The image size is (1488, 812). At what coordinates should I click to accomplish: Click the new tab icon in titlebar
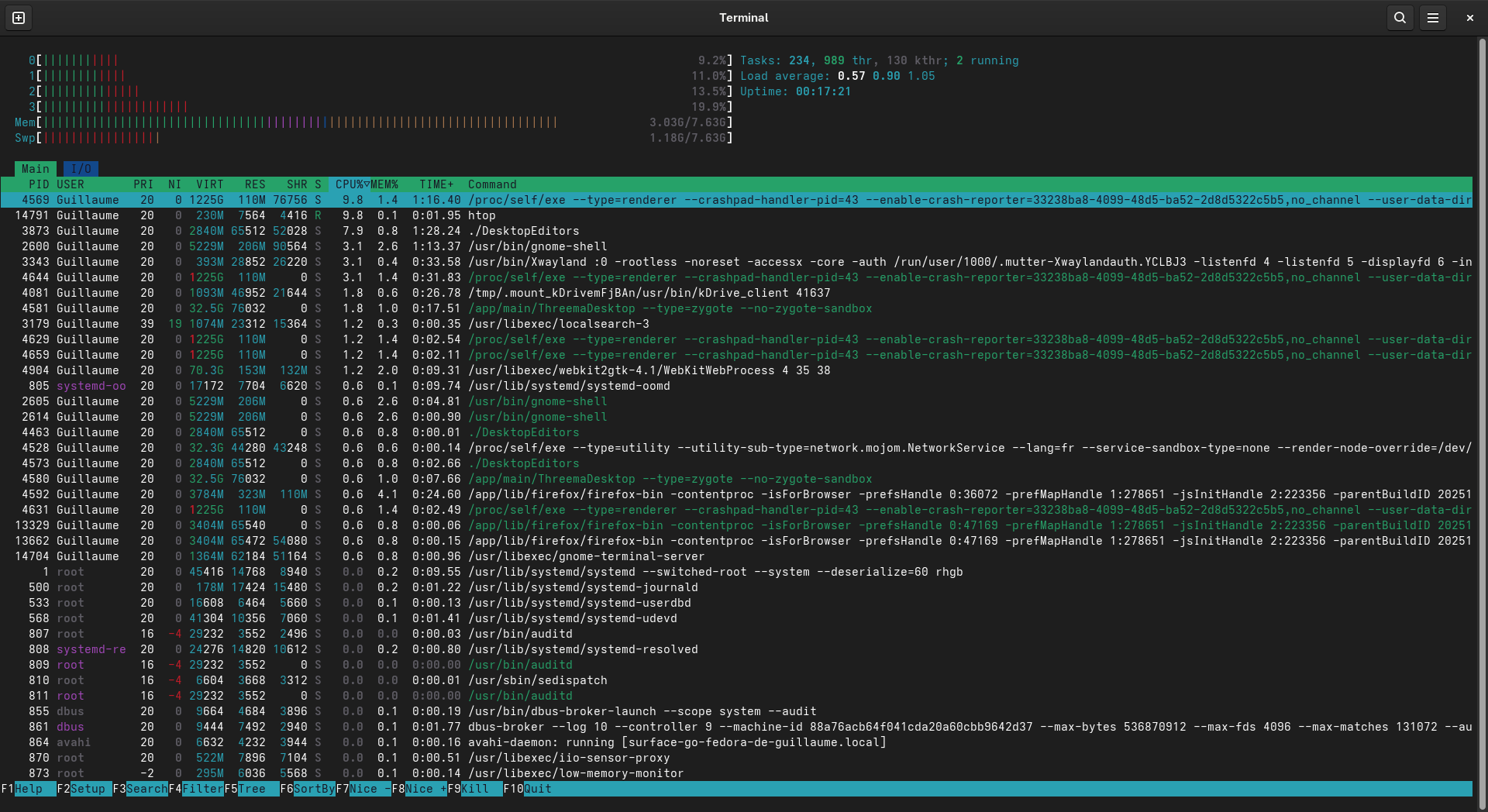[x=19, y=18]
